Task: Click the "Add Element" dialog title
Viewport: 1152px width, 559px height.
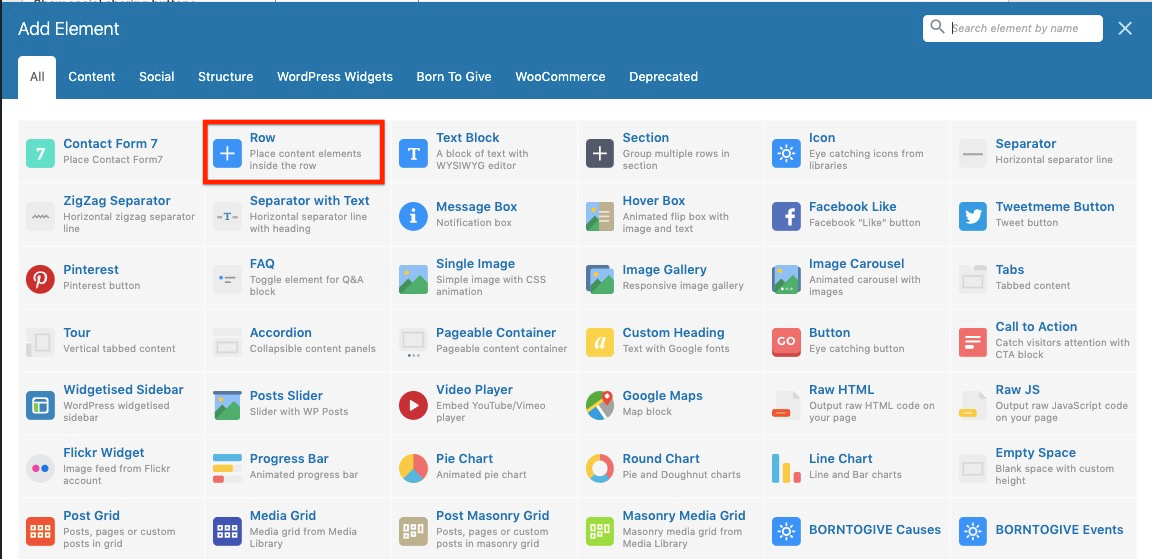Action: click(68, 29)
